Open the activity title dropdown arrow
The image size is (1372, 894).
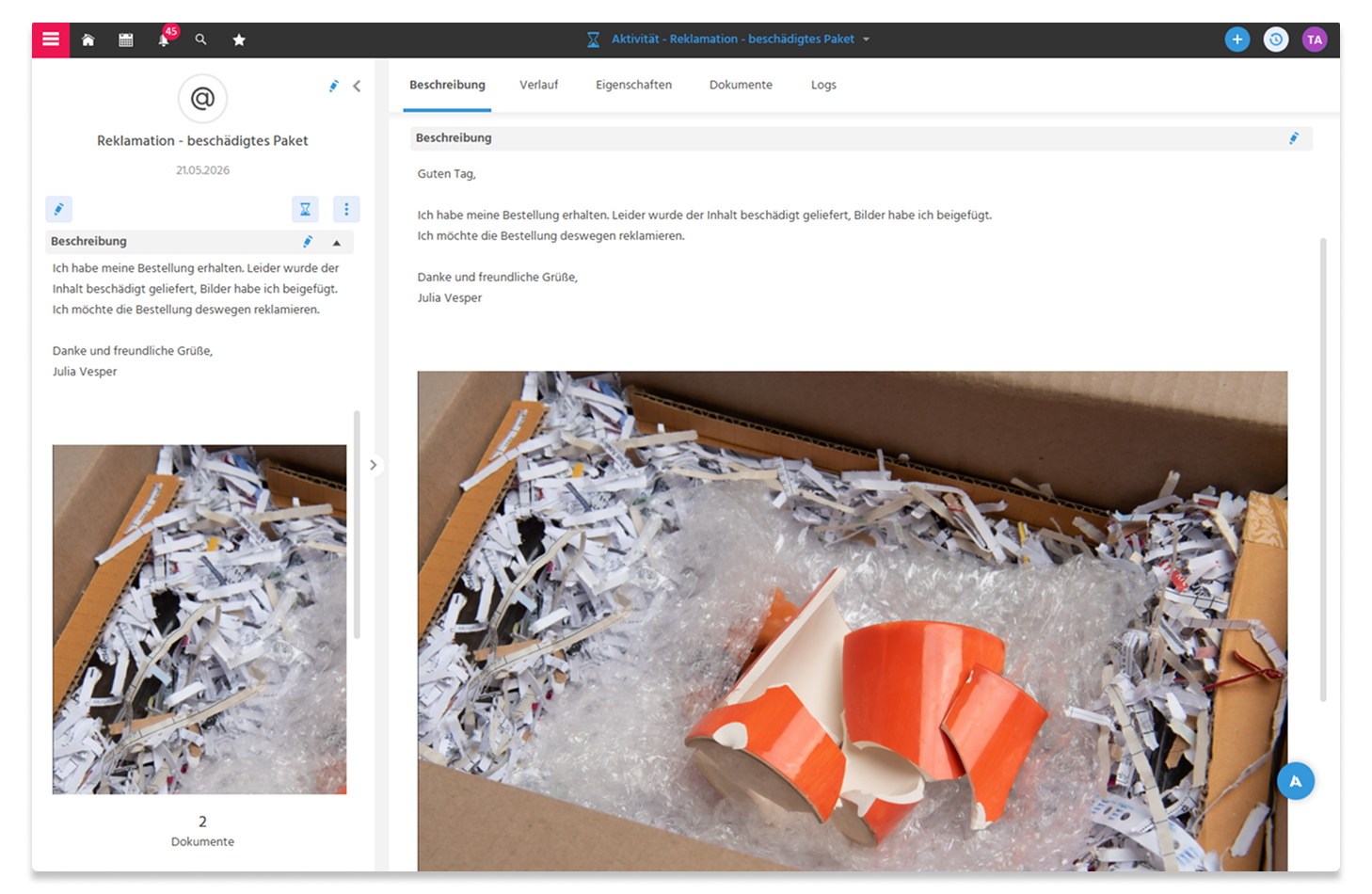866,40
